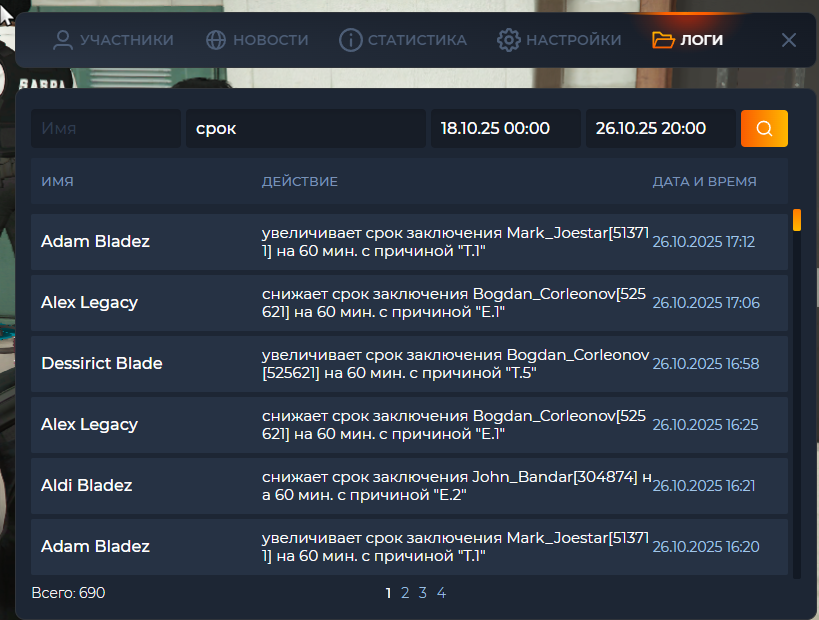Click the orange search magnifier button
The image size is (819, 620).
pos(764,128)
